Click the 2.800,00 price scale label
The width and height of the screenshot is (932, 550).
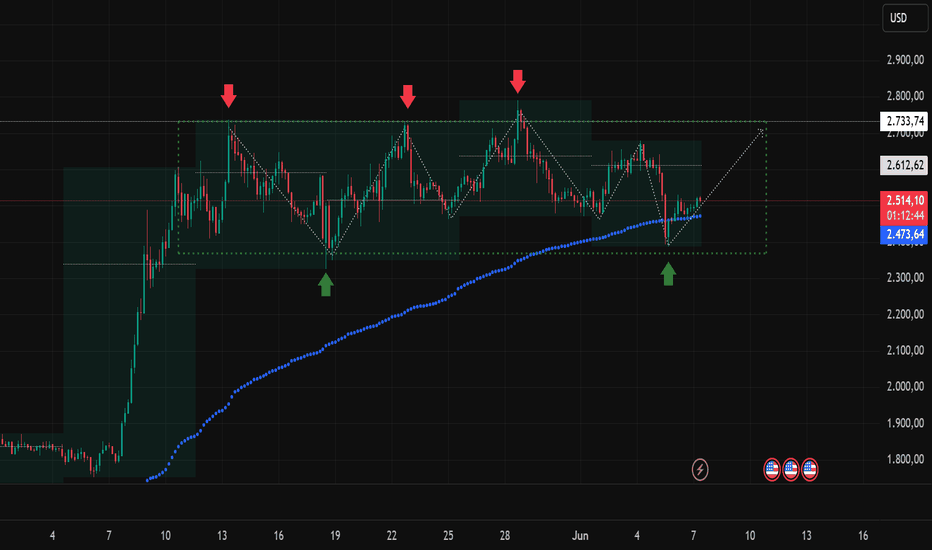click(x=905, y=96)
